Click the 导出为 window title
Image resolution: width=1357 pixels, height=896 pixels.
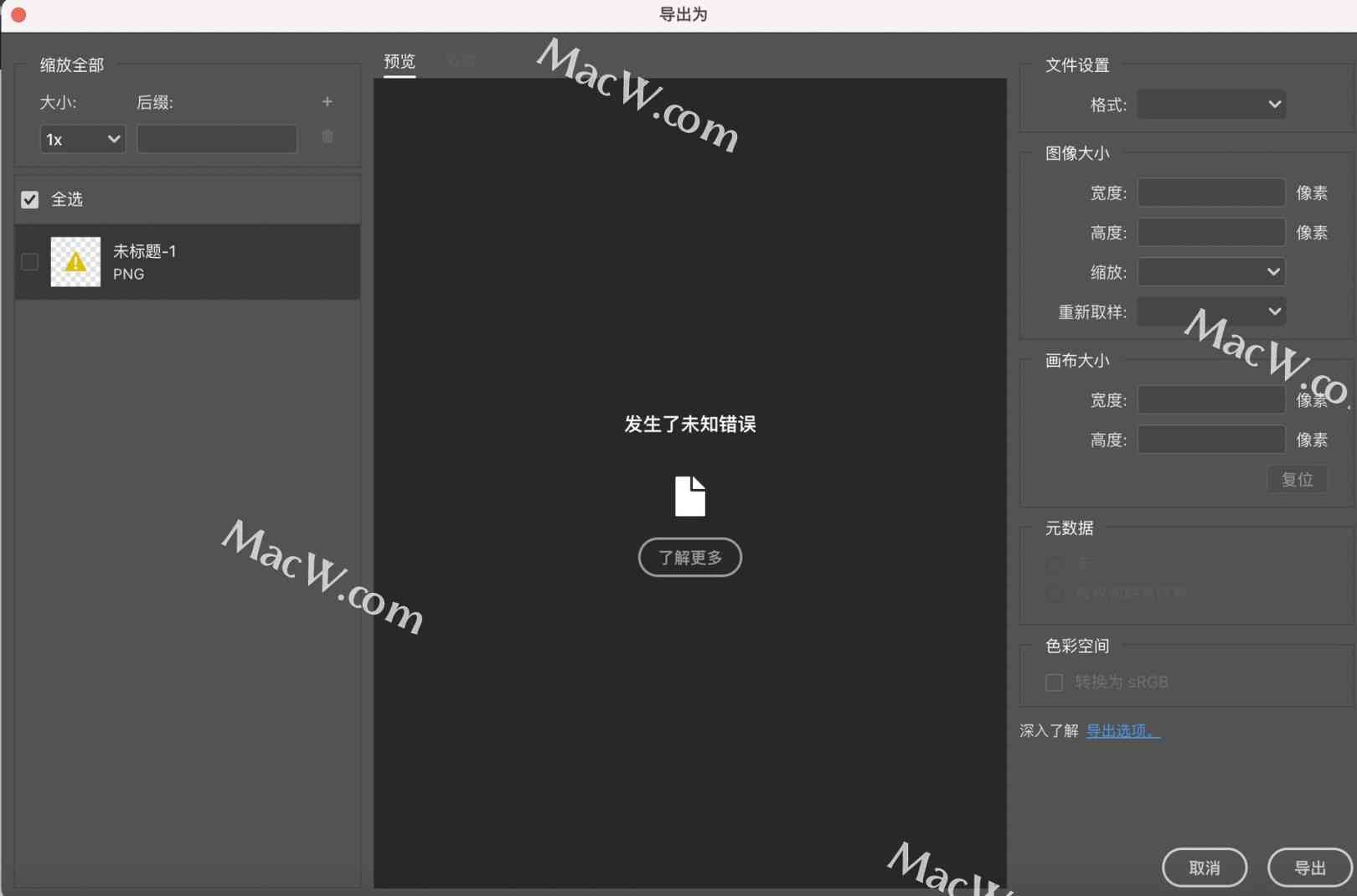click(683, 14)
